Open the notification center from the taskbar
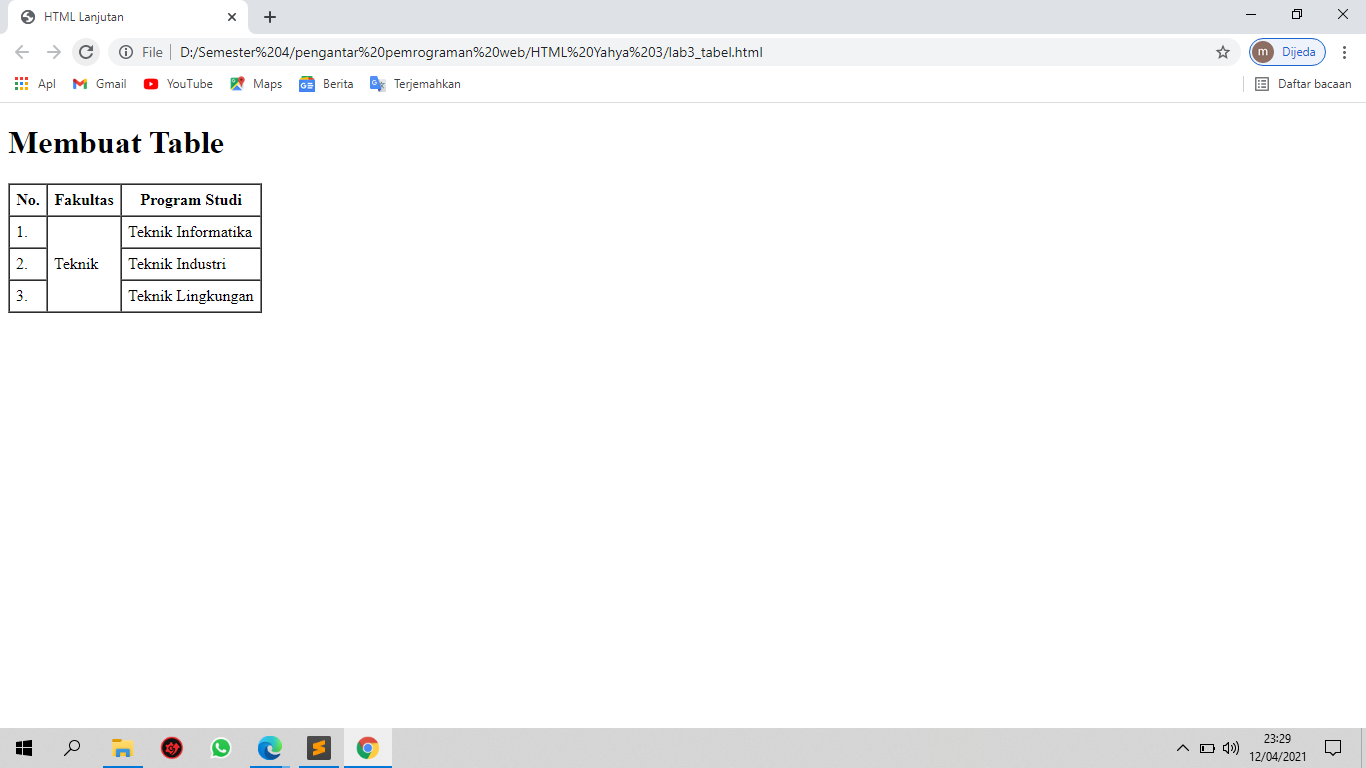Image resolution: width=1366 pixels, height=768 pixels. pyautogui.click(x=1334, y=747)
